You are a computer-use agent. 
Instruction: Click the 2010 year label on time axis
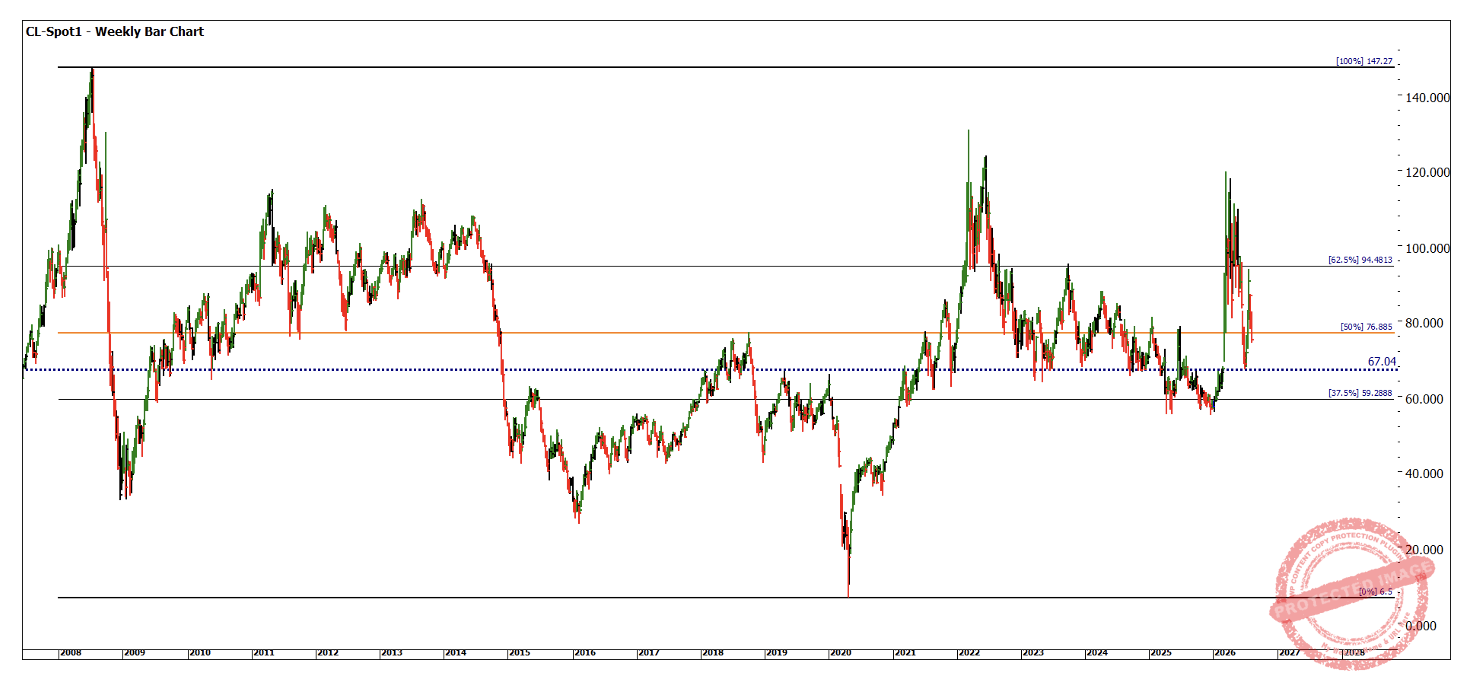(x=200, y=652)
